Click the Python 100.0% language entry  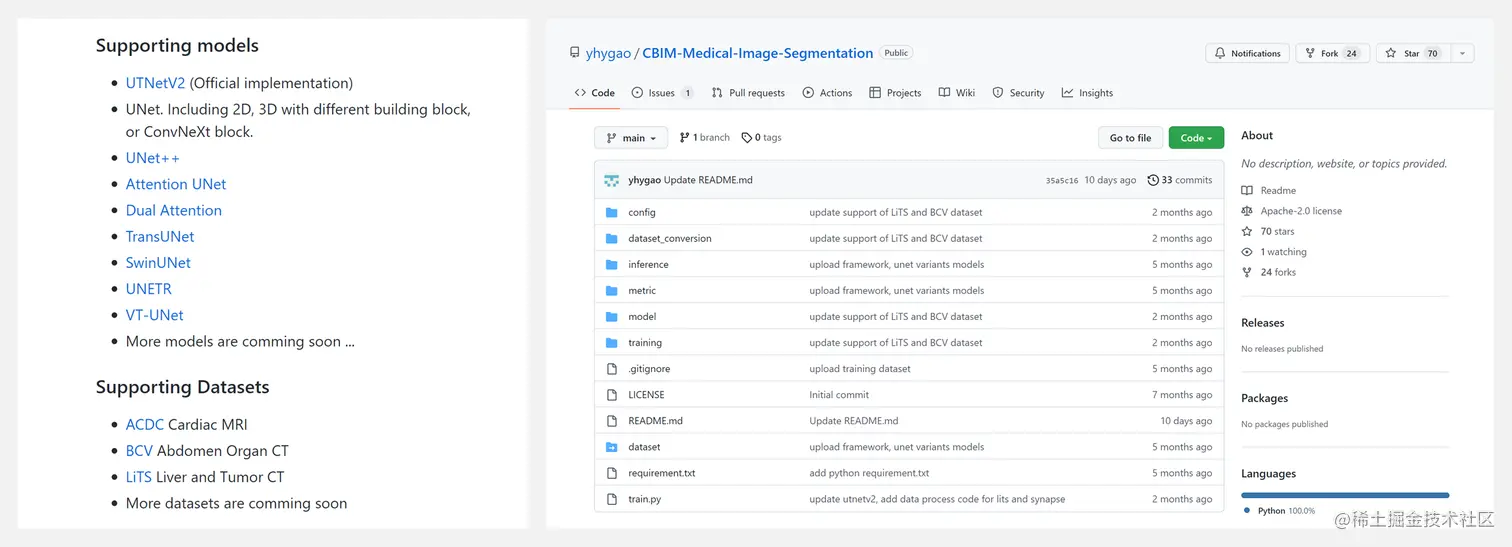(1279, 510)
